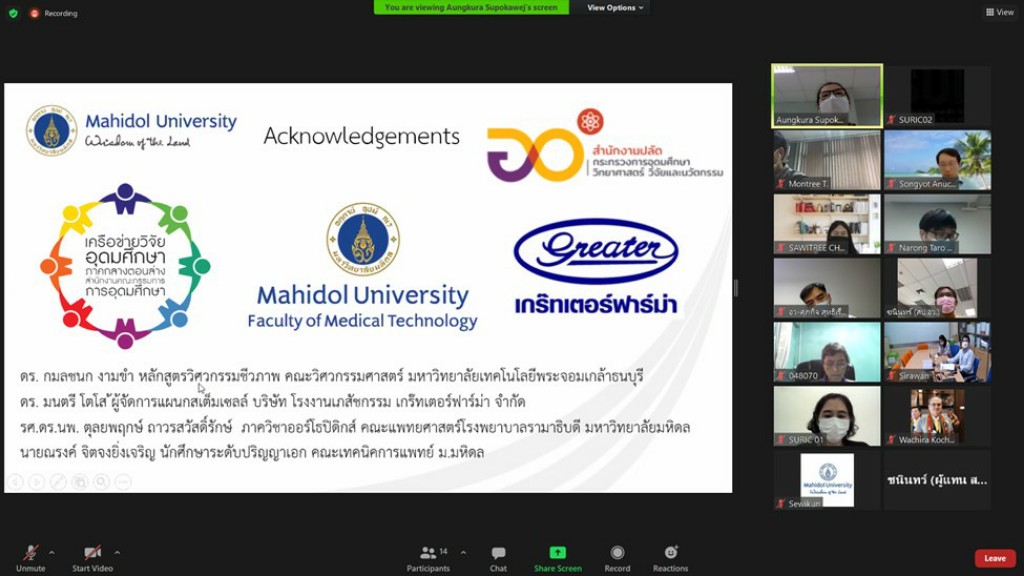Click the magnifier zoom icon on the slide
The width and height of the screenshot is (1024, 576).
101,482
